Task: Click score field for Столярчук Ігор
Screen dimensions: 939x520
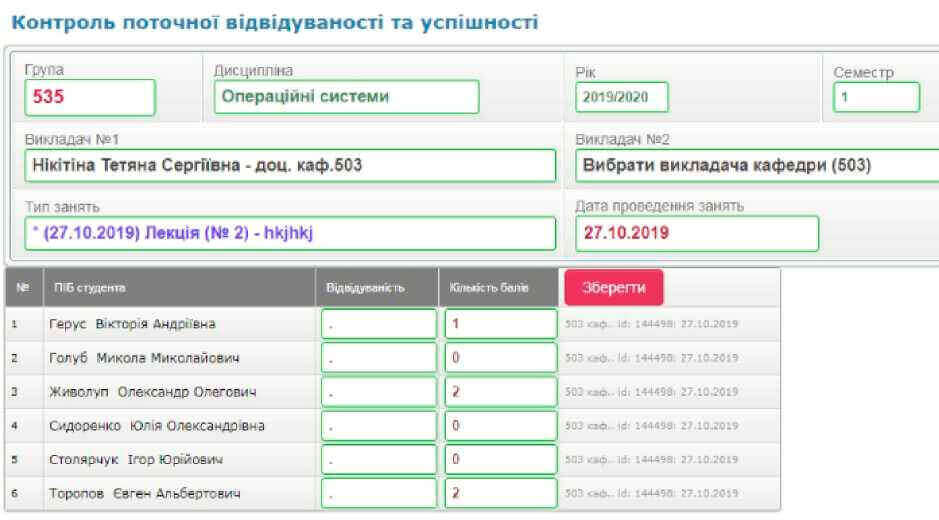Action: coord(501,460)
